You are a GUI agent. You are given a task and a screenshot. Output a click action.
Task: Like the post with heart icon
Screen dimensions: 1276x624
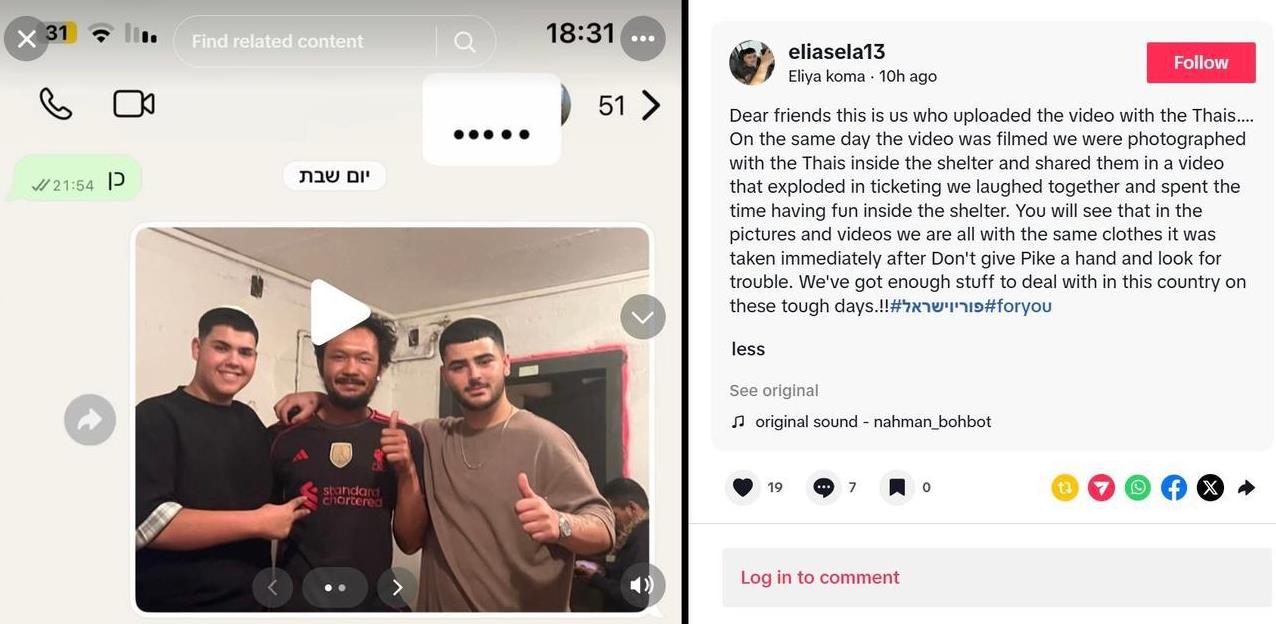(742, 487)
